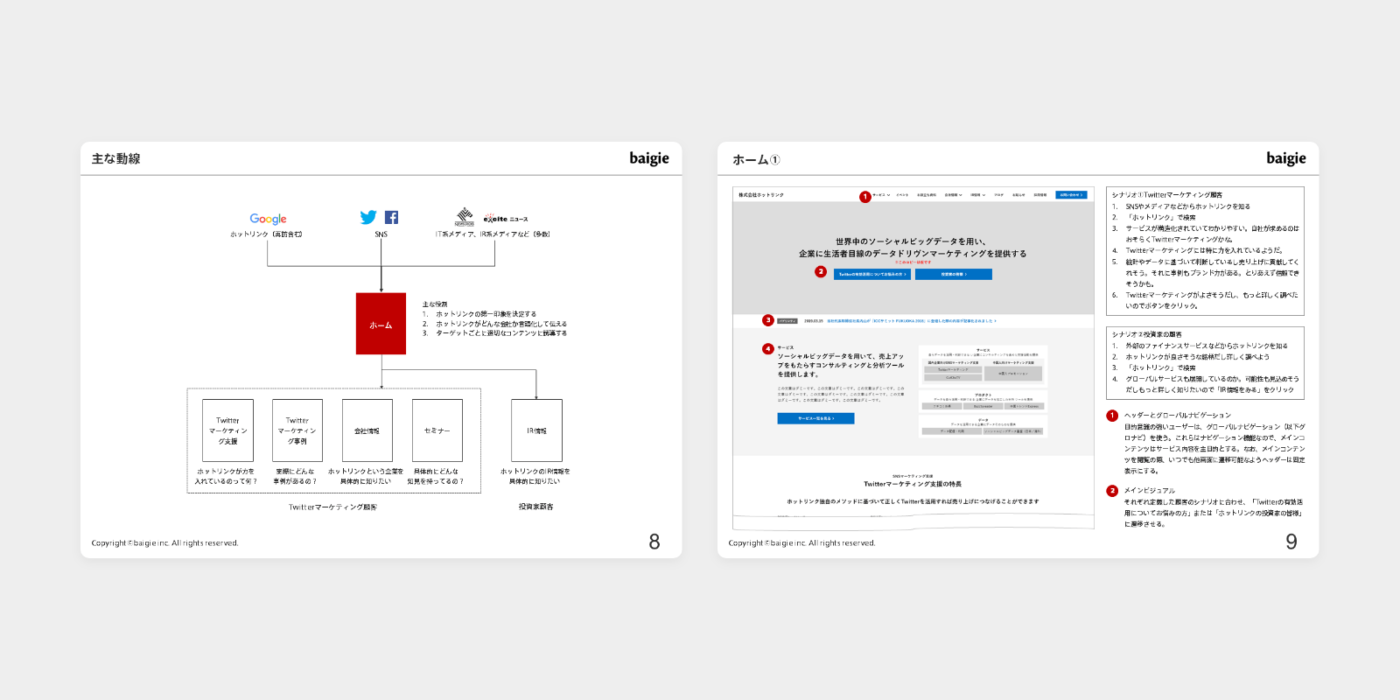Open the blue news headline link in wireframe
This screenshot has width=1400, height=700.
coord(912,321)
